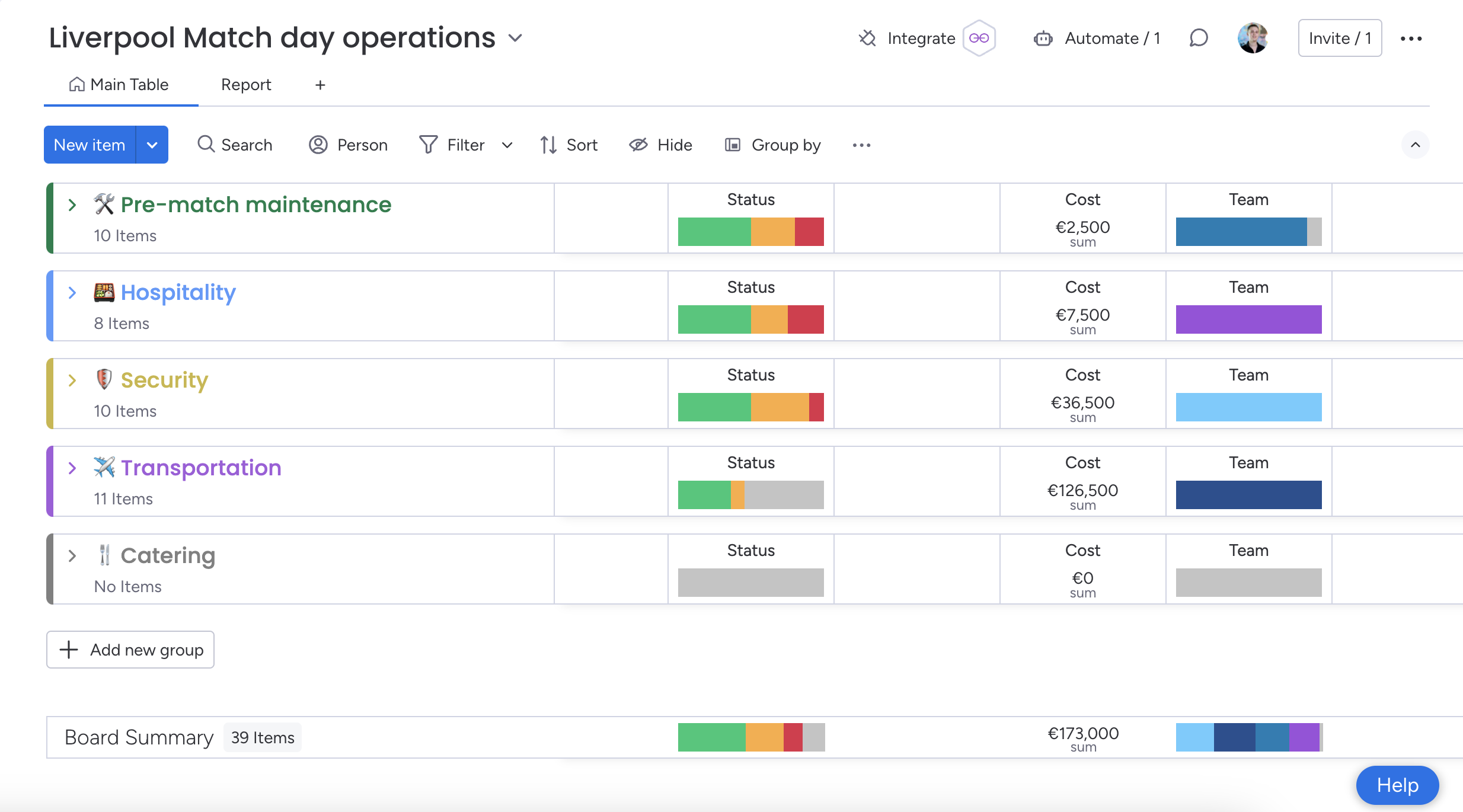Viewport: 1463px width, 812px height.
Task: Click the Hospitality €7,500 cost sum
Action: pos(1082,315)
